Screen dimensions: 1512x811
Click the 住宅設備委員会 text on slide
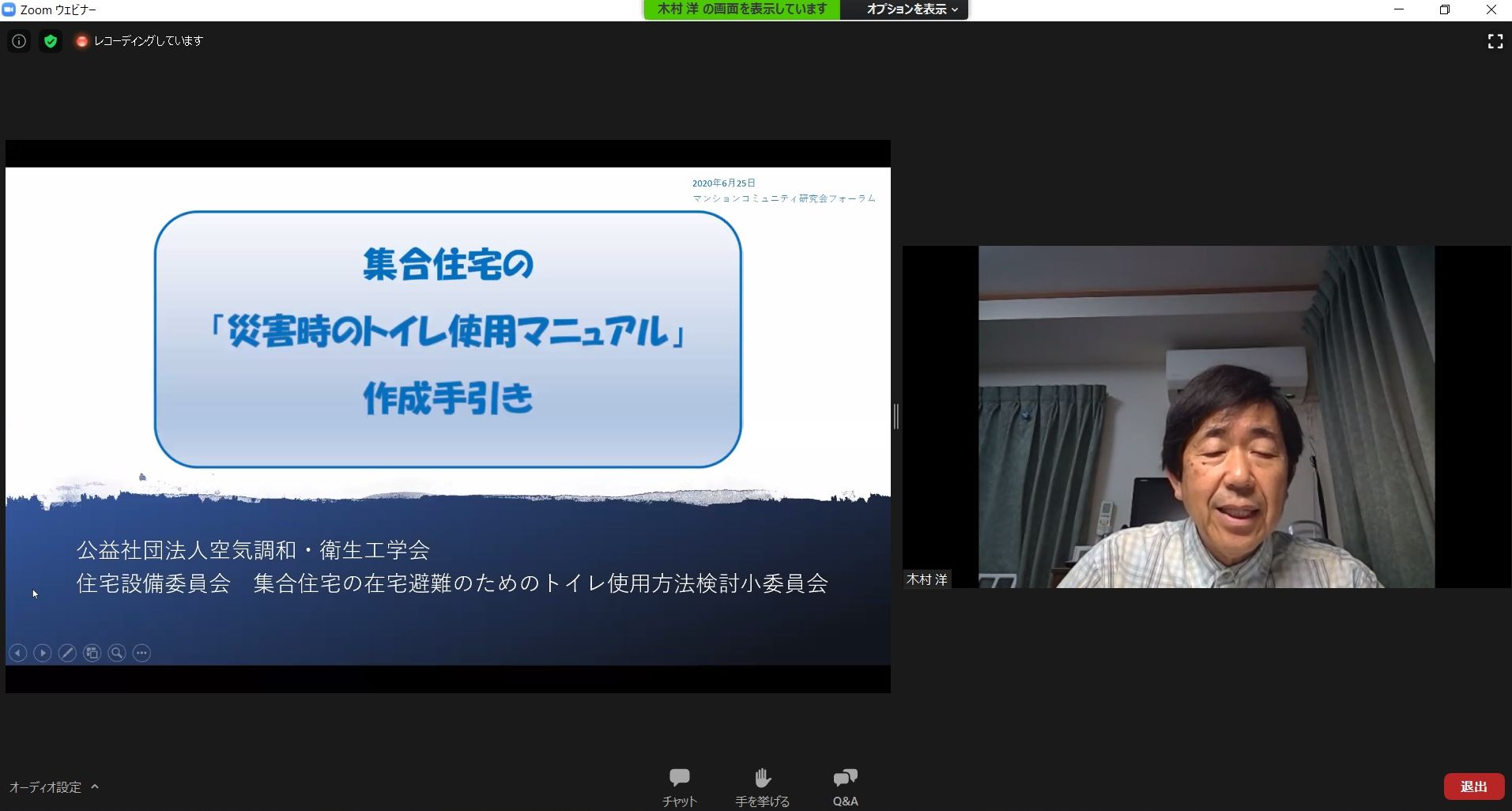point(153,583)
